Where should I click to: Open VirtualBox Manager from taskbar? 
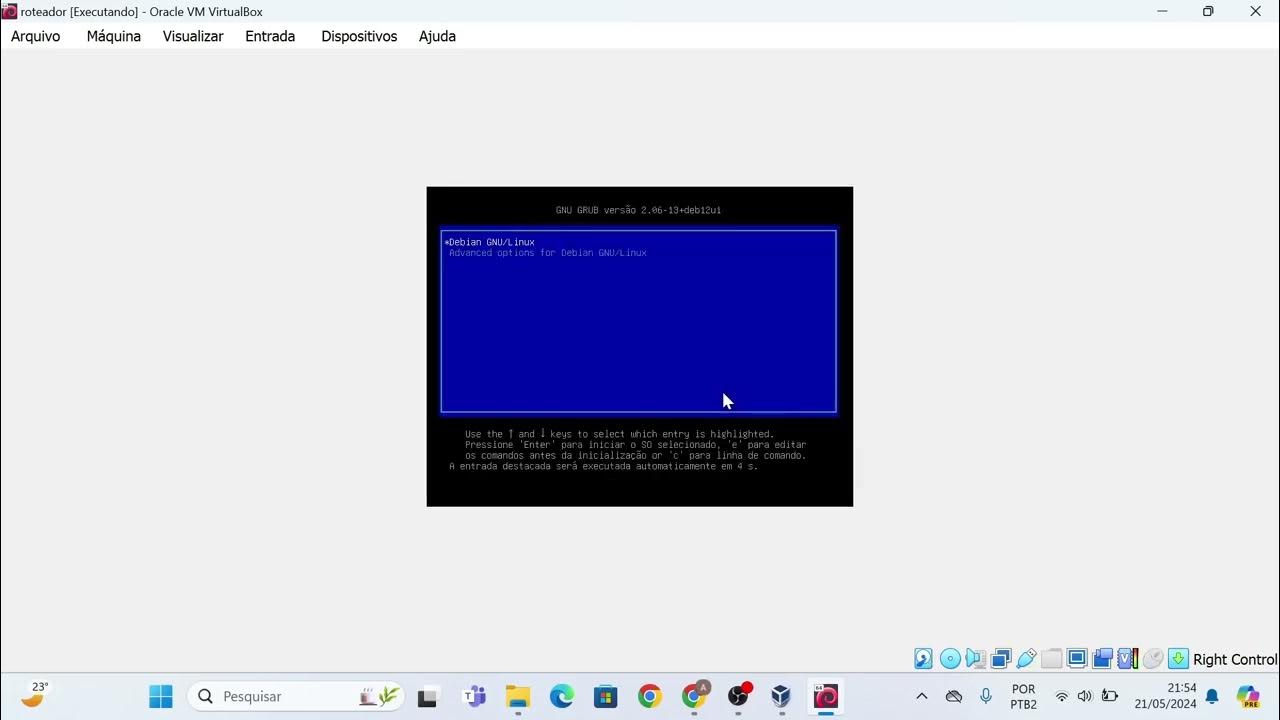click(781, 696)
